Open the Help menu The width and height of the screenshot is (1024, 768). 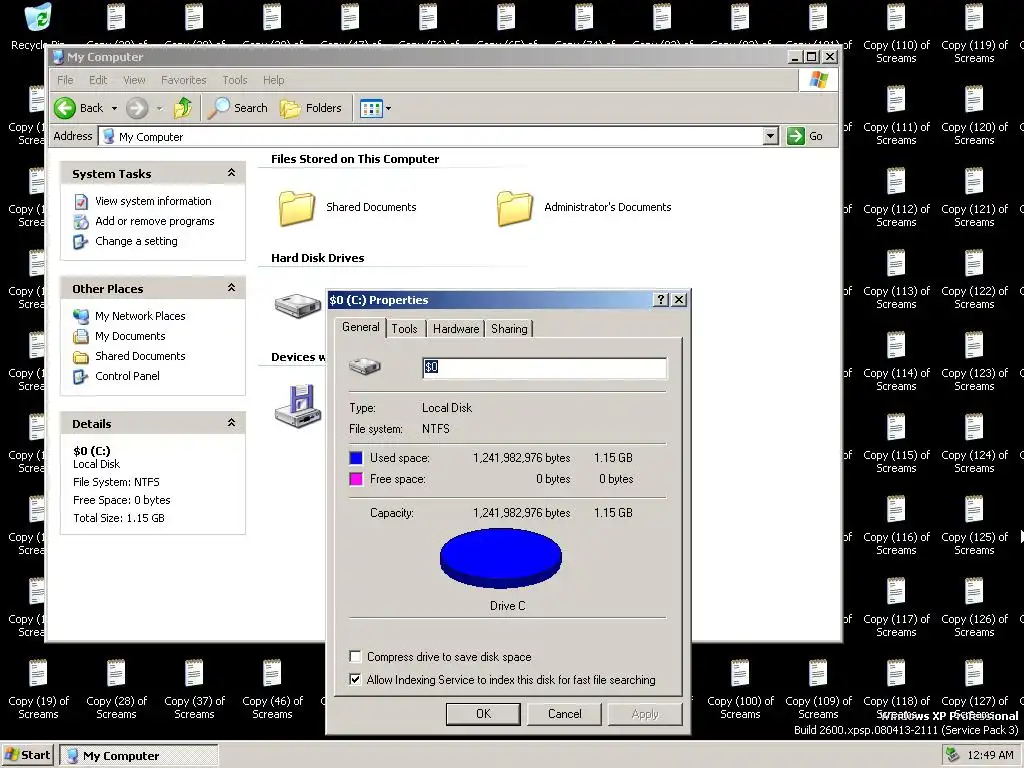[274, 80]
